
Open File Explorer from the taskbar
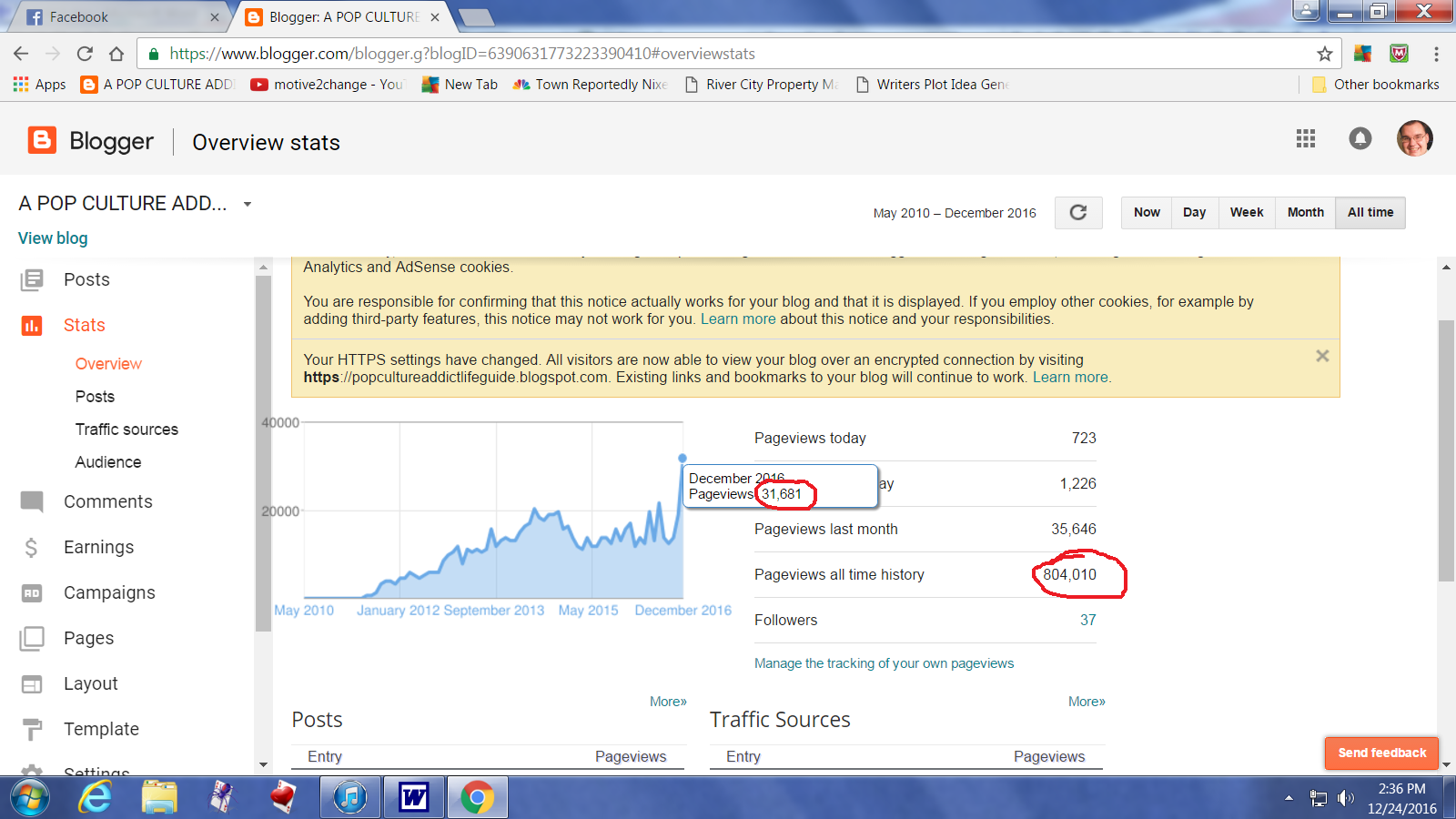[x=159, y=798]
